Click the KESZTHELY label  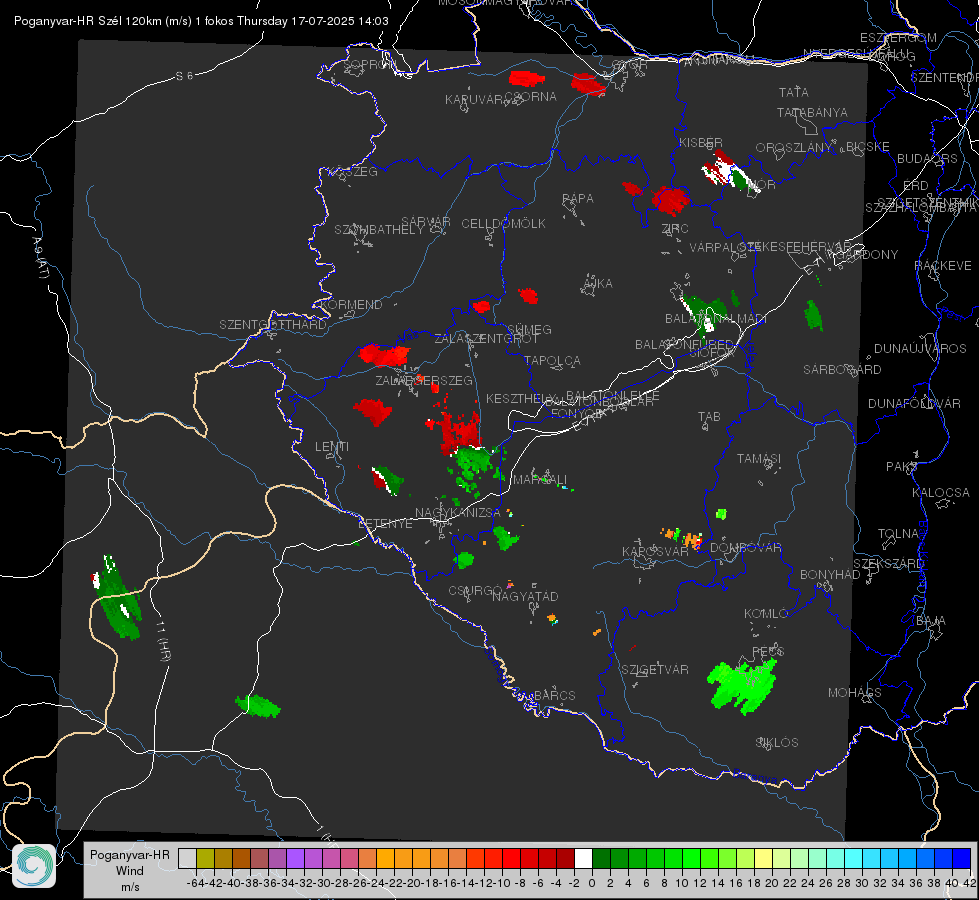(521, 398)
